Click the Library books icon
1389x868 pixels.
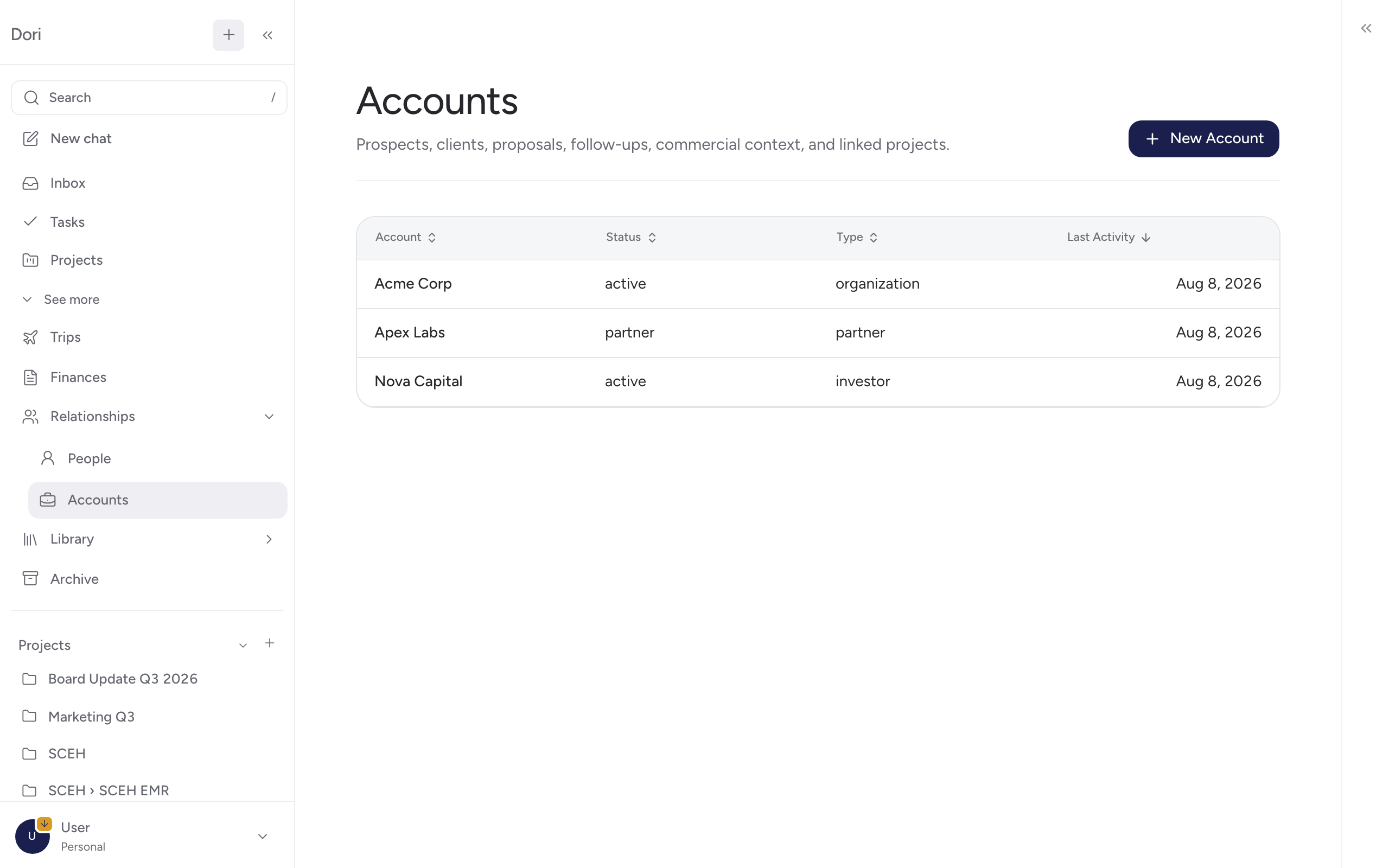(30, 539)
